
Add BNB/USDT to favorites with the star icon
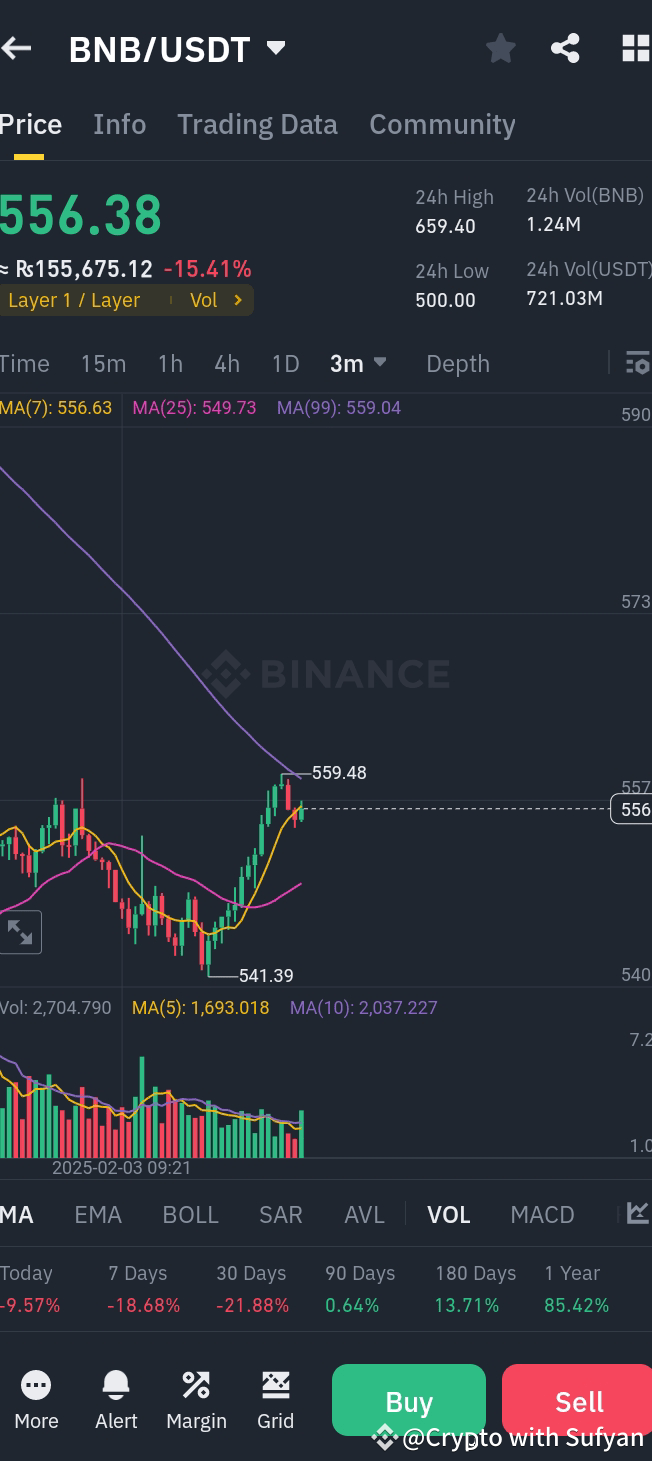click(x=501, y=47)
